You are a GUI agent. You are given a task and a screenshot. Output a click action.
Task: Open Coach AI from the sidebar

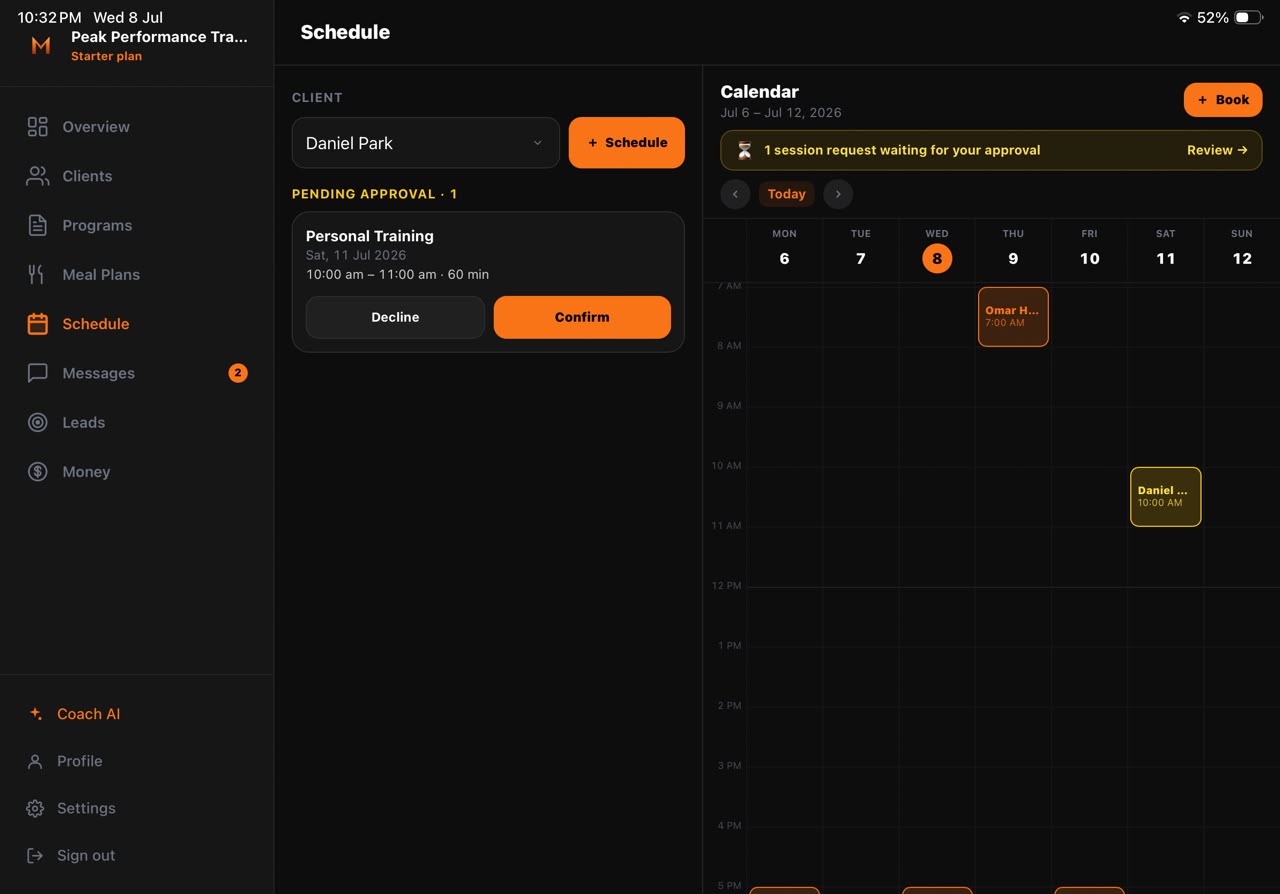[x=137, y=714]
